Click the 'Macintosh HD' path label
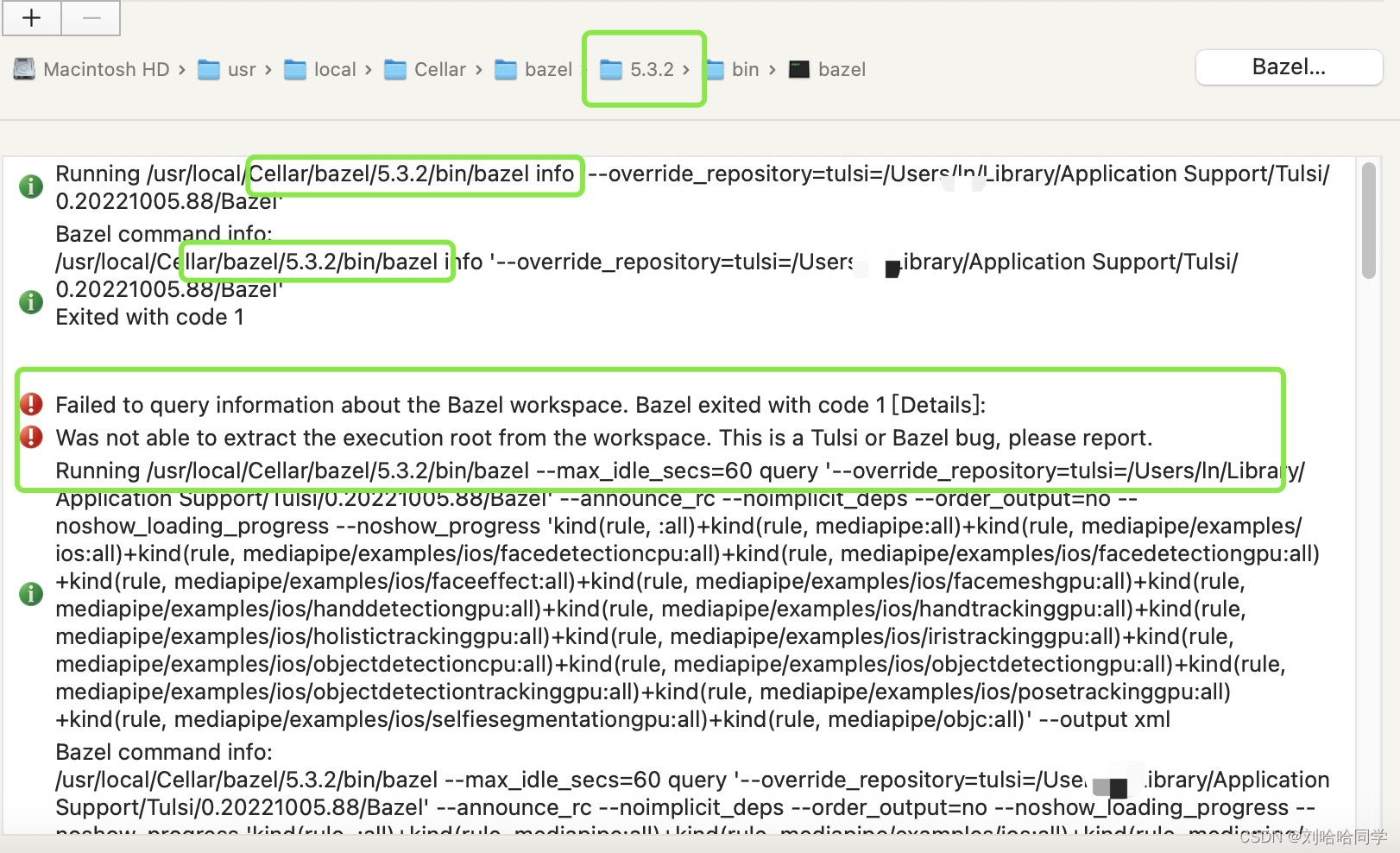Screen dimensions: 1400x853 [106, 69]
